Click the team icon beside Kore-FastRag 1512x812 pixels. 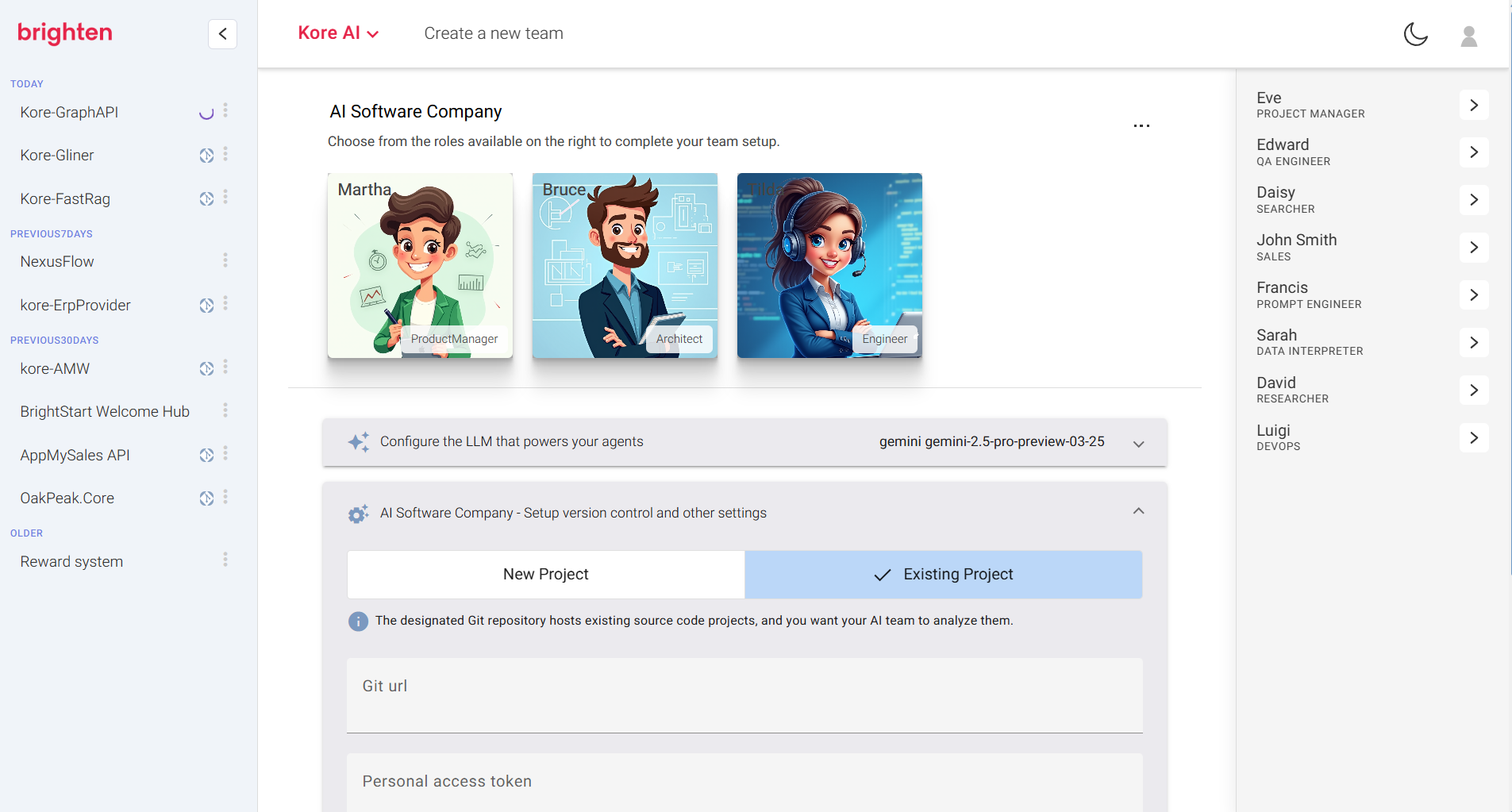[x=206, y=198]
